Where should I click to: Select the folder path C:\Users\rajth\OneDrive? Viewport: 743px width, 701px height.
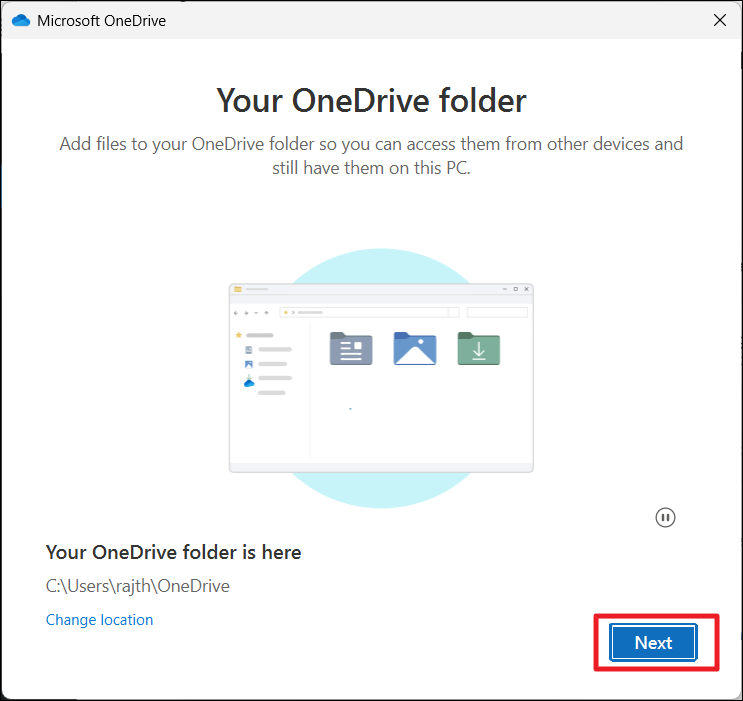point(137,586)
